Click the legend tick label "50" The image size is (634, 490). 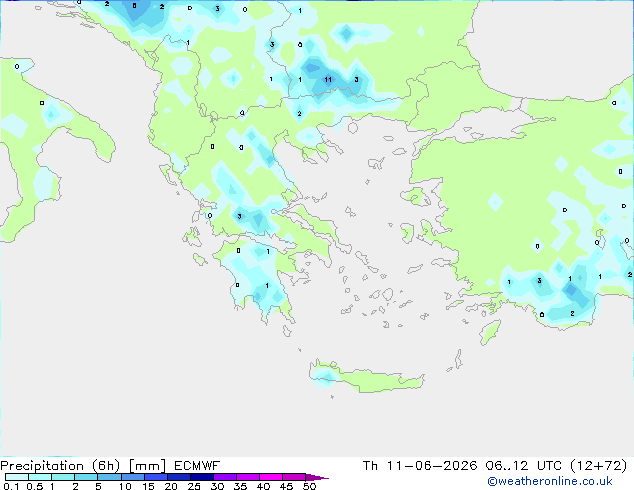pyautogui.click(x=309, y=486)
